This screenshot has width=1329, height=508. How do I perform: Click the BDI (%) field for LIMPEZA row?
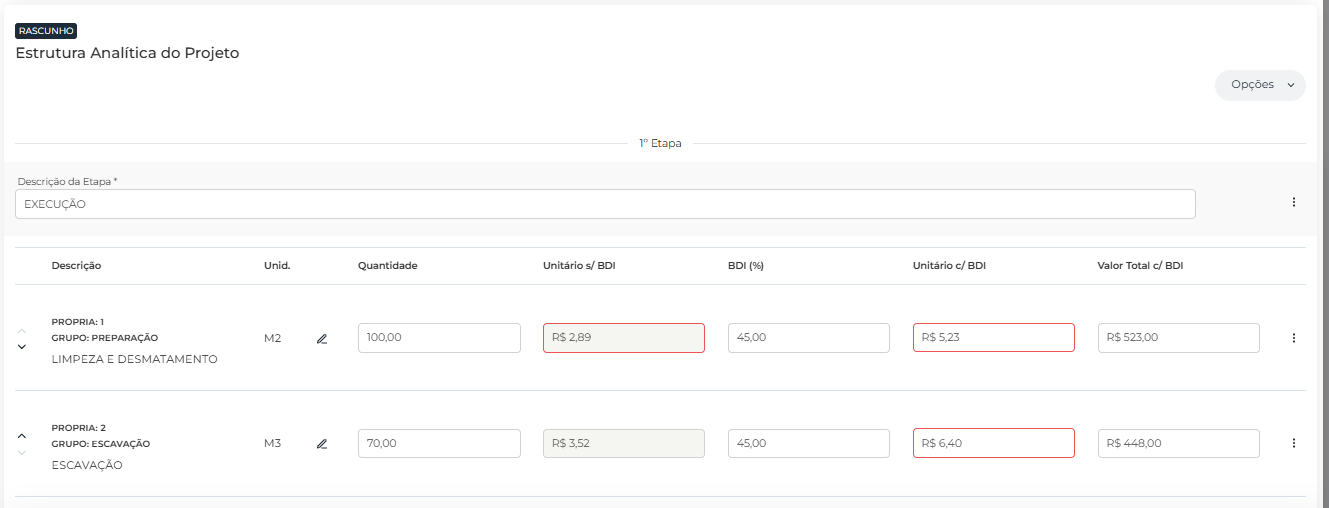[808, 338]
